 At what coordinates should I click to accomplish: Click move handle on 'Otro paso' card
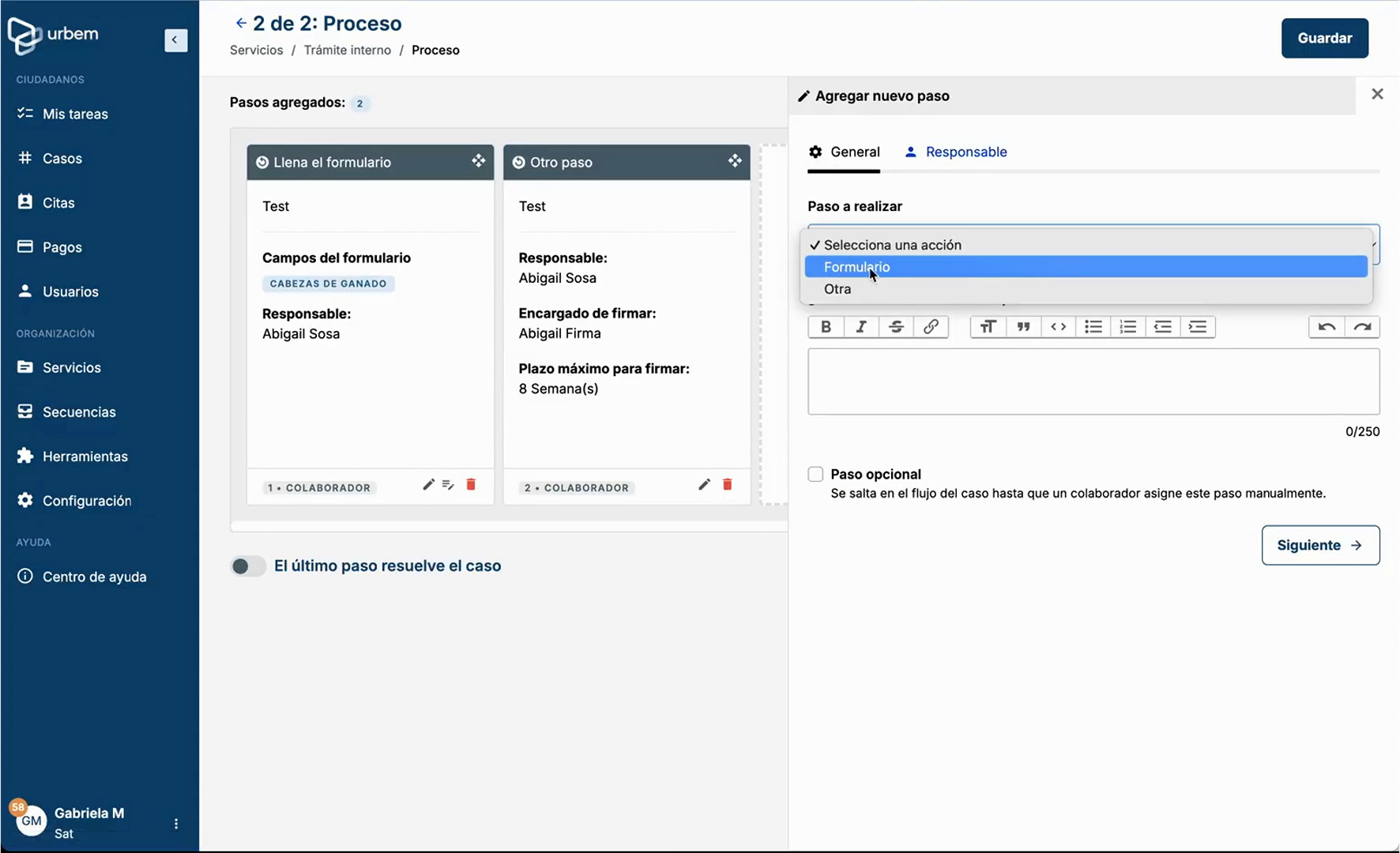[x=735, y=161]
